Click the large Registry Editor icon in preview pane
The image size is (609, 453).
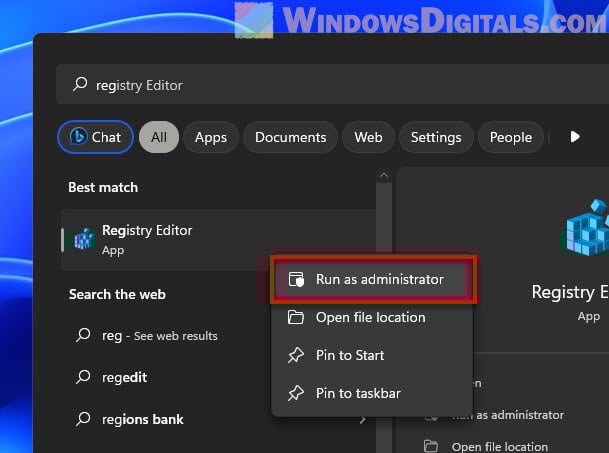[586, 227]
